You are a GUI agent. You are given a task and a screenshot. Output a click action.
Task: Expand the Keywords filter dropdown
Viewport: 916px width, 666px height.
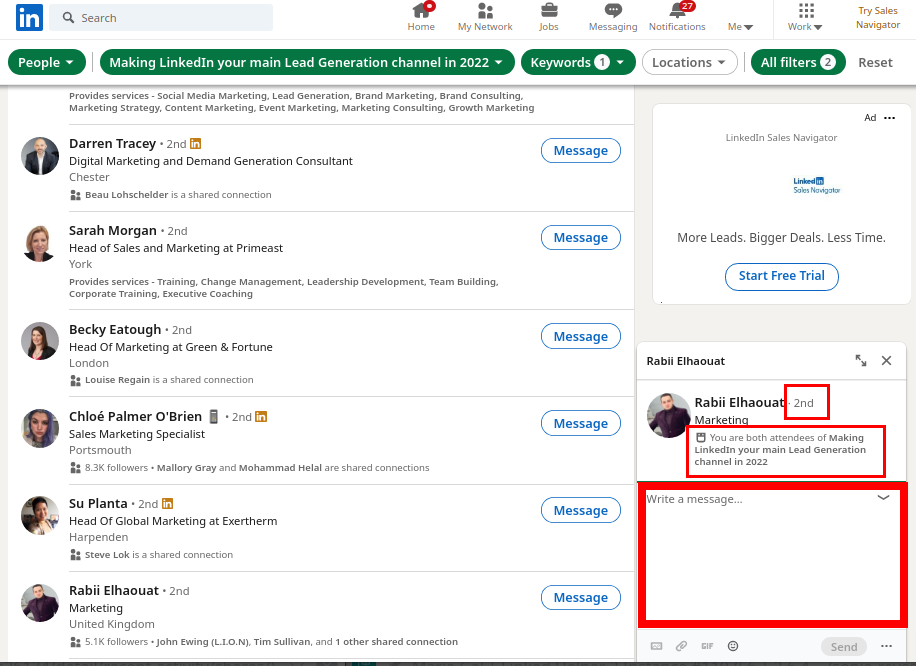(x=578, y=63)
